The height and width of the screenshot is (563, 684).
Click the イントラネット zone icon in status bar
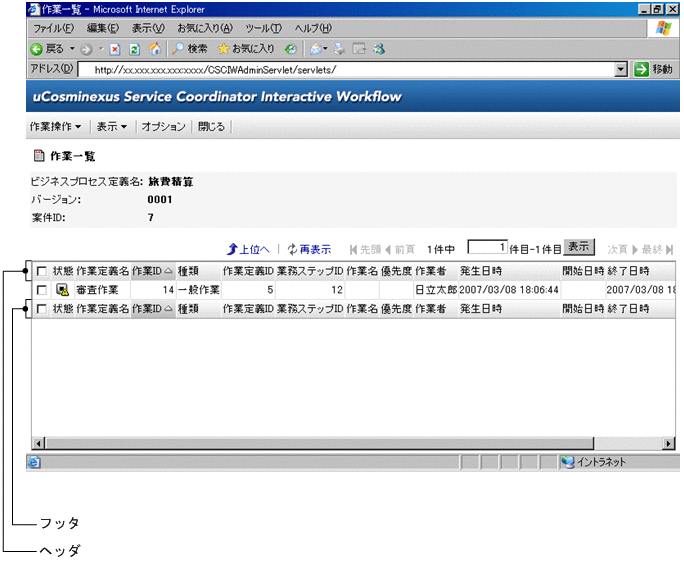[x=568, y=462]
